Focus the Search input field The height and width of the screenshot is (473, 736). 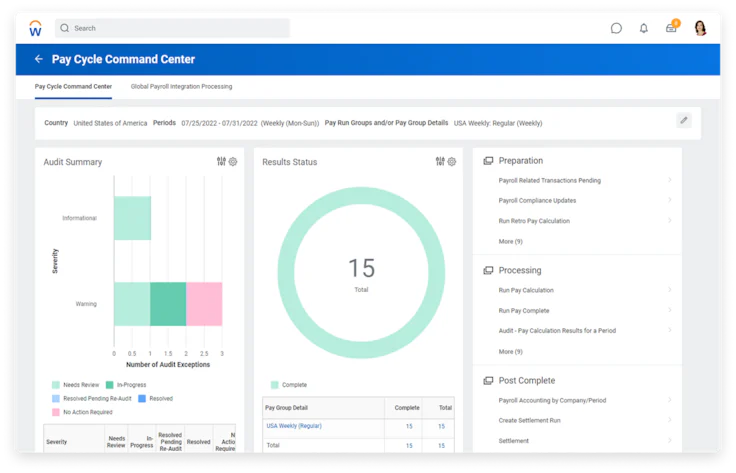172,28
